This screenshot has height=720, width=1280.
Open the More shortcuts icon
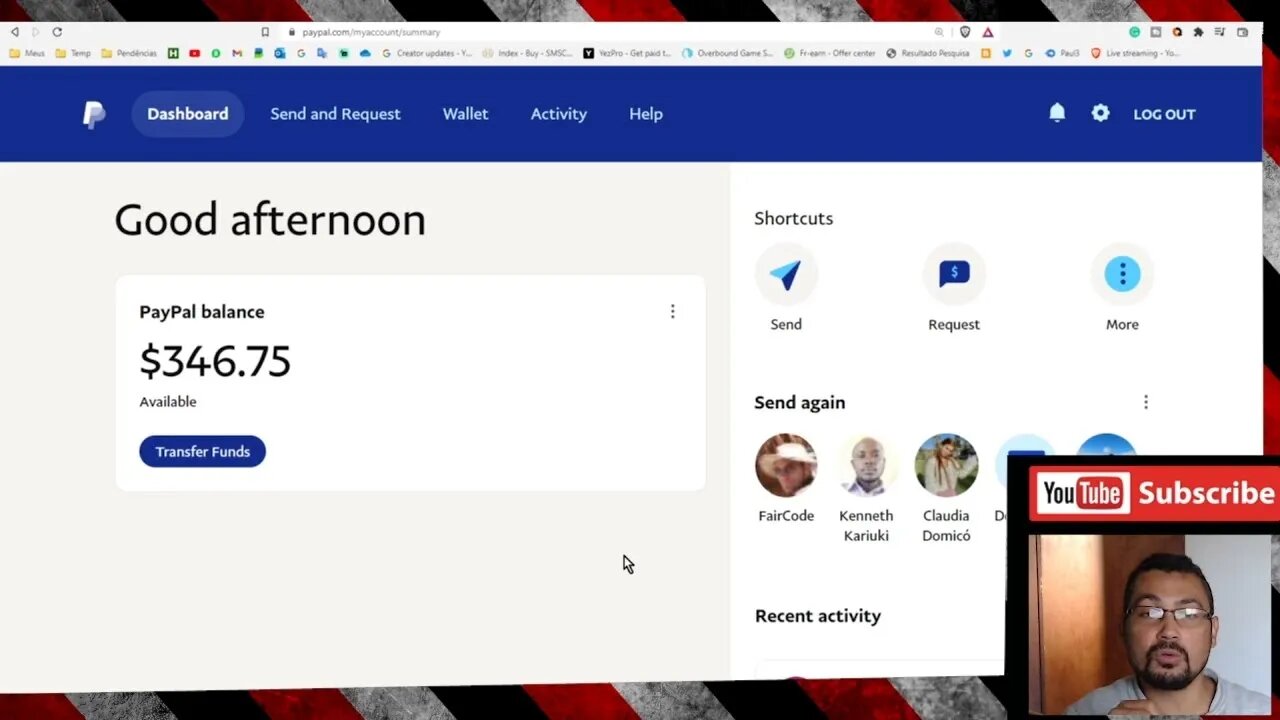[x=1122, y=274]
